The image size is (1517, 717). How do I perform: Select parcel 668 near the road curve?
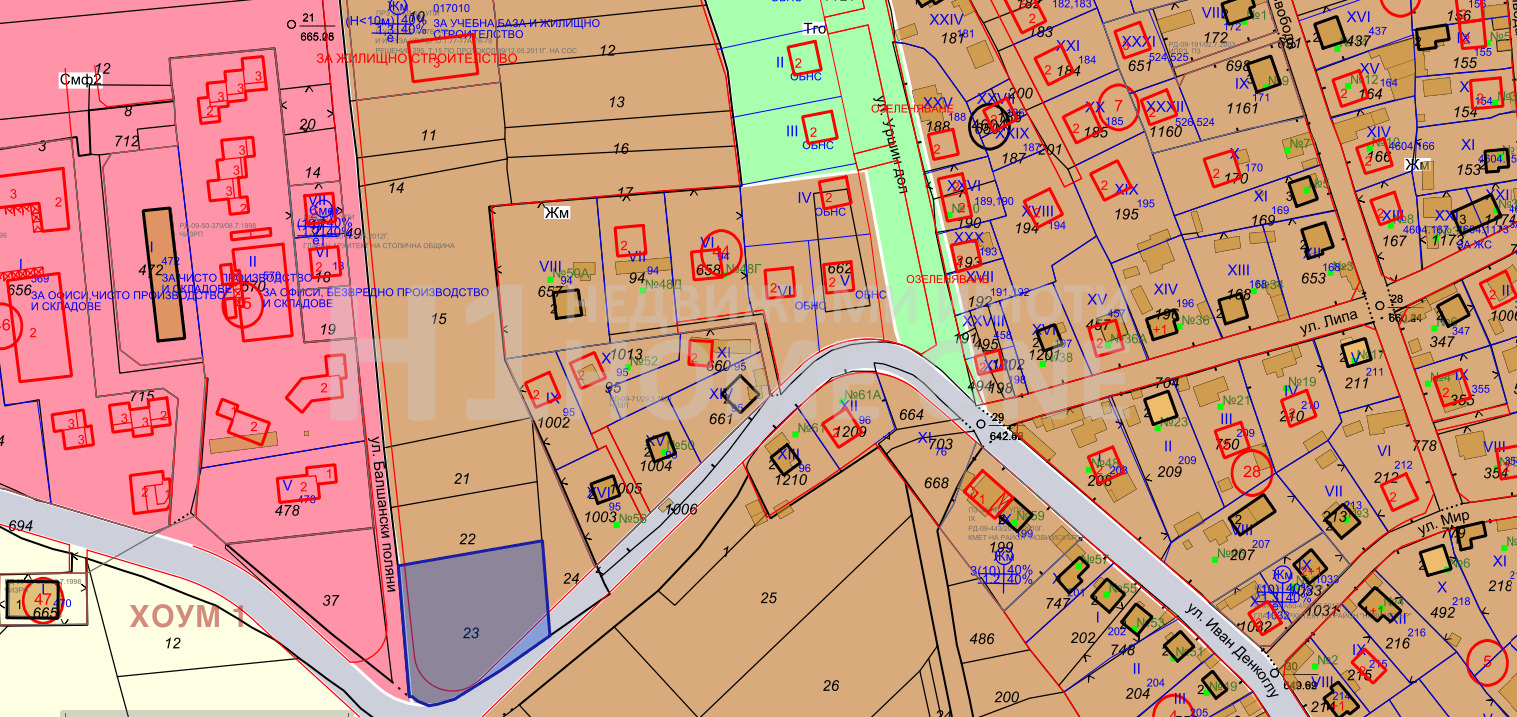click(936, 483)
